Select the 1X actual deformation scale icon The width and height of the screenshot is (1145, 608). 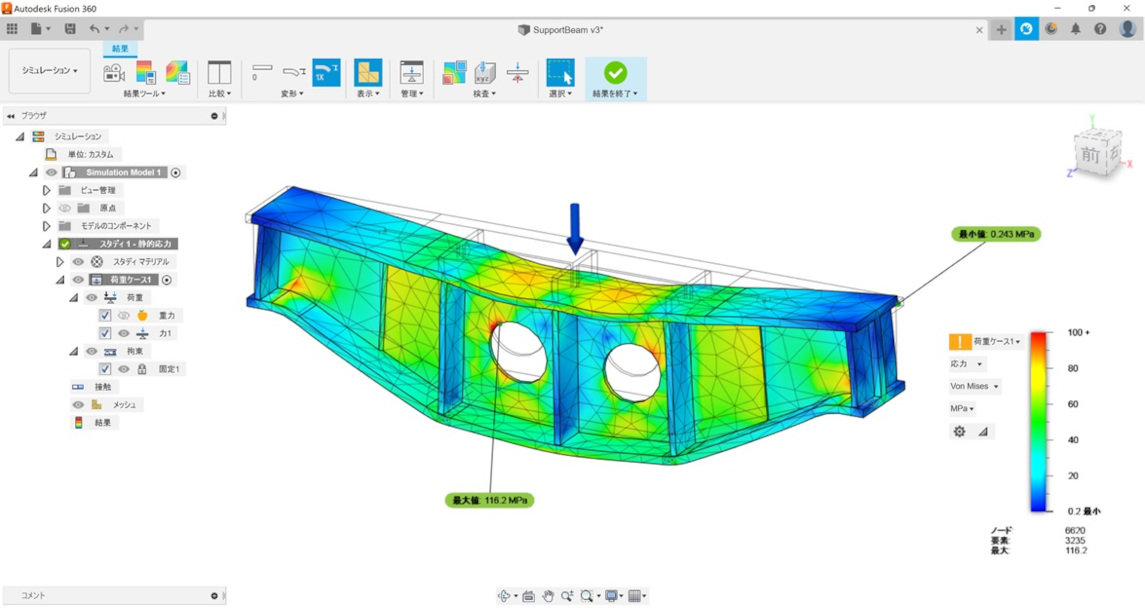[x=326, y=72]
